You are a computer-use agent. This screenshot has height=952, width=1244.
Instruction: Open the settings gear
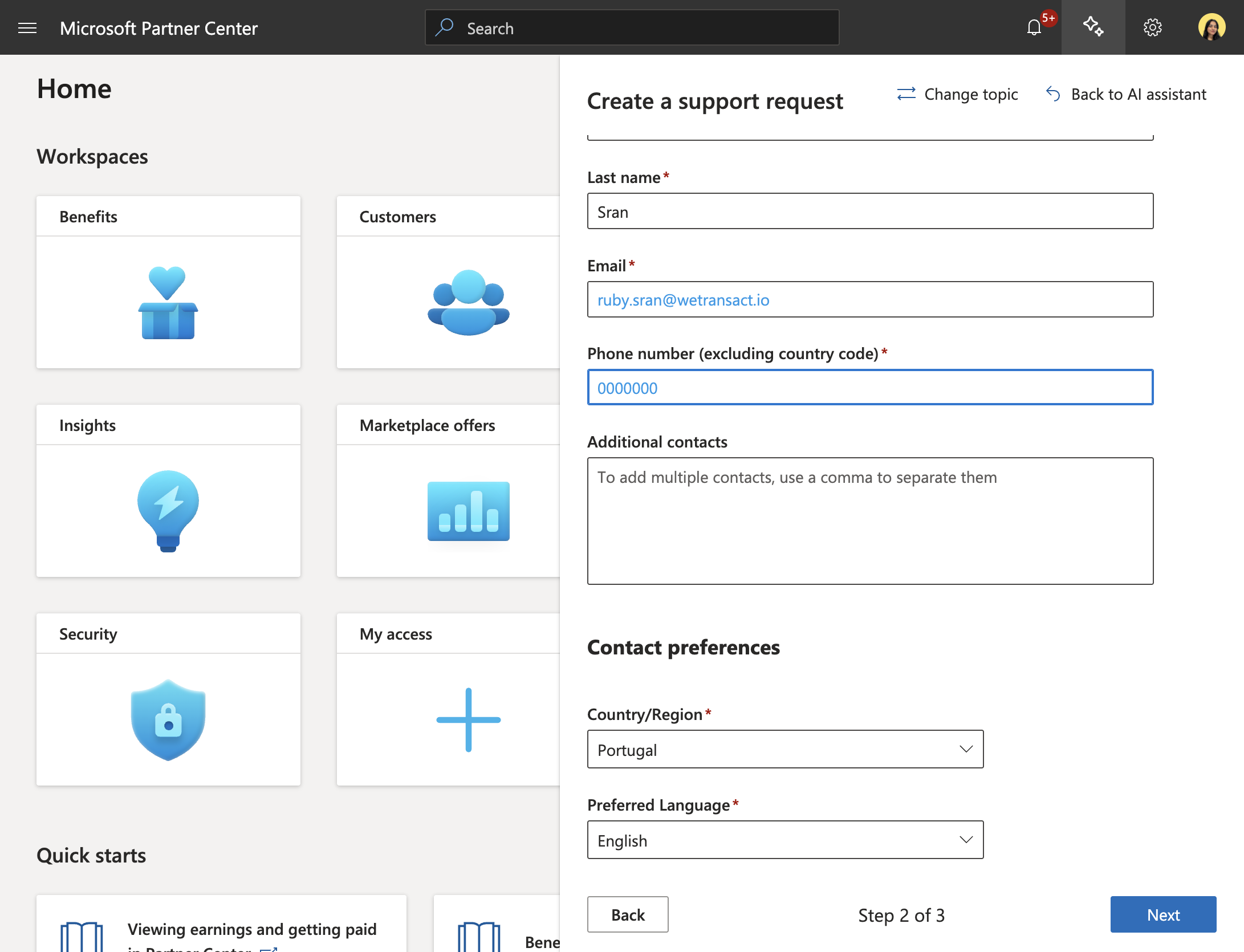(1152, 27)
